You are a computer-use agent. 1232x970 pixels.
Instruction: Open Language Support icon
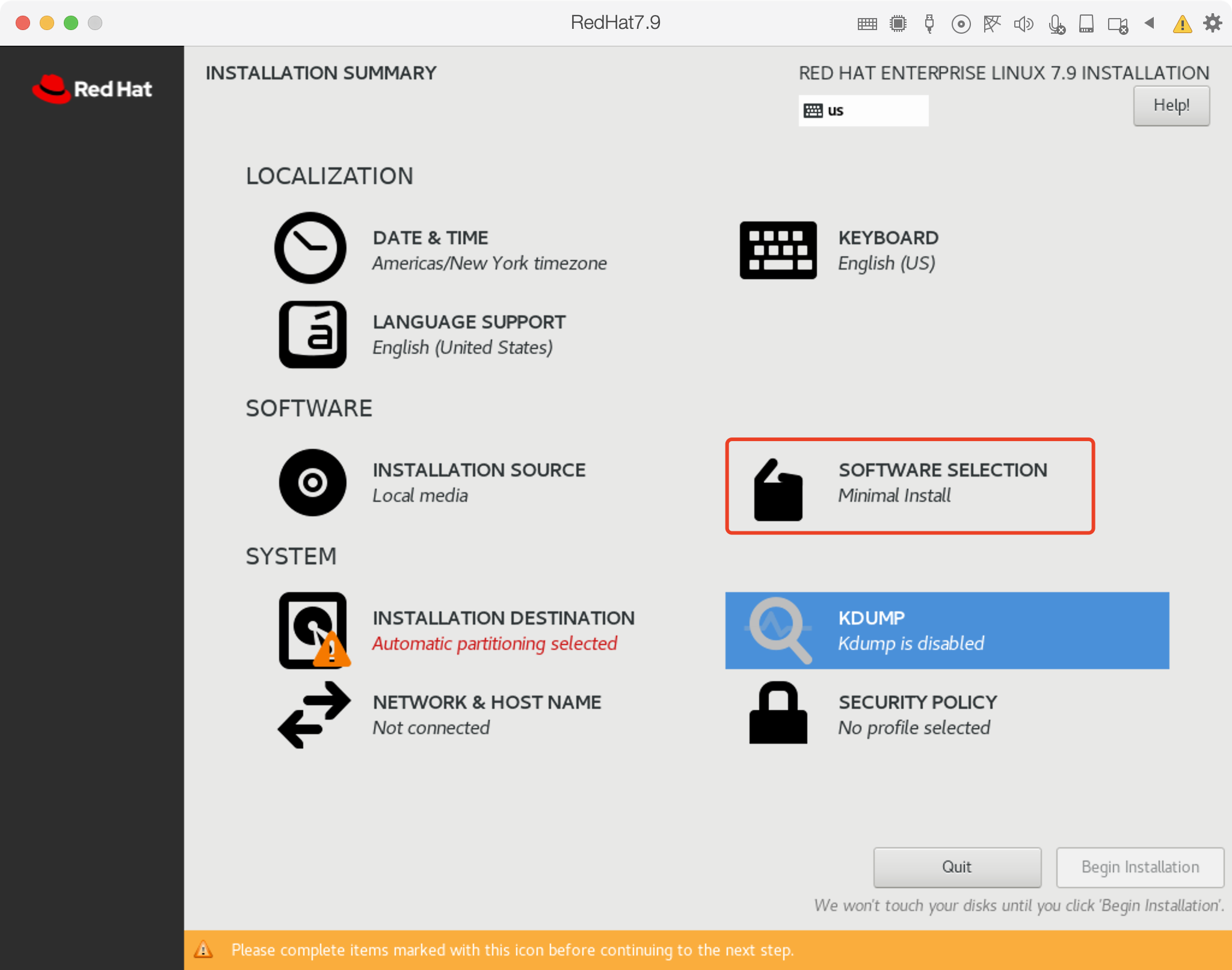[312, 335]
